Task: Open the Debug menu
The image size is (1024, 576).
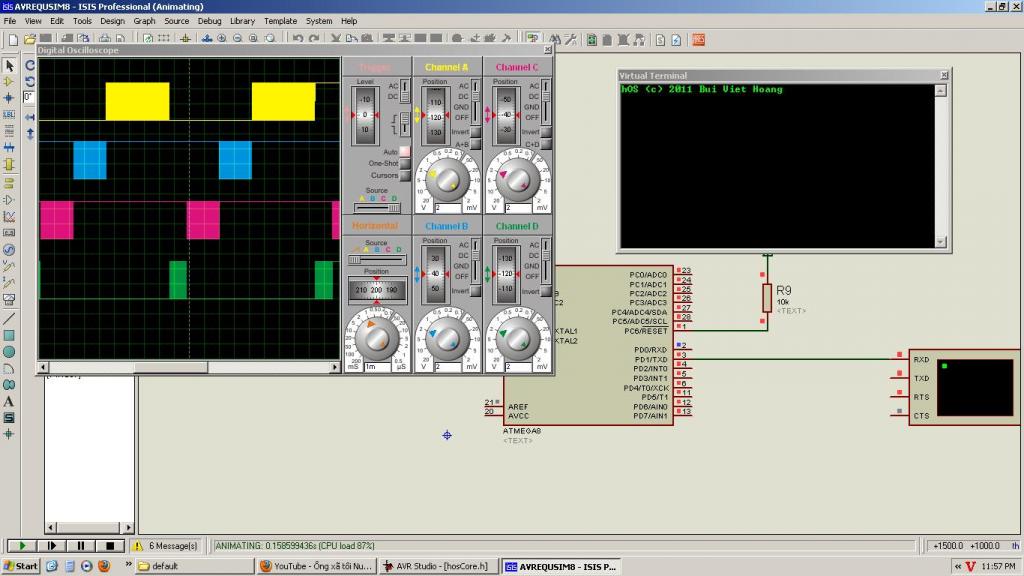Action: [x=209, y=21]
